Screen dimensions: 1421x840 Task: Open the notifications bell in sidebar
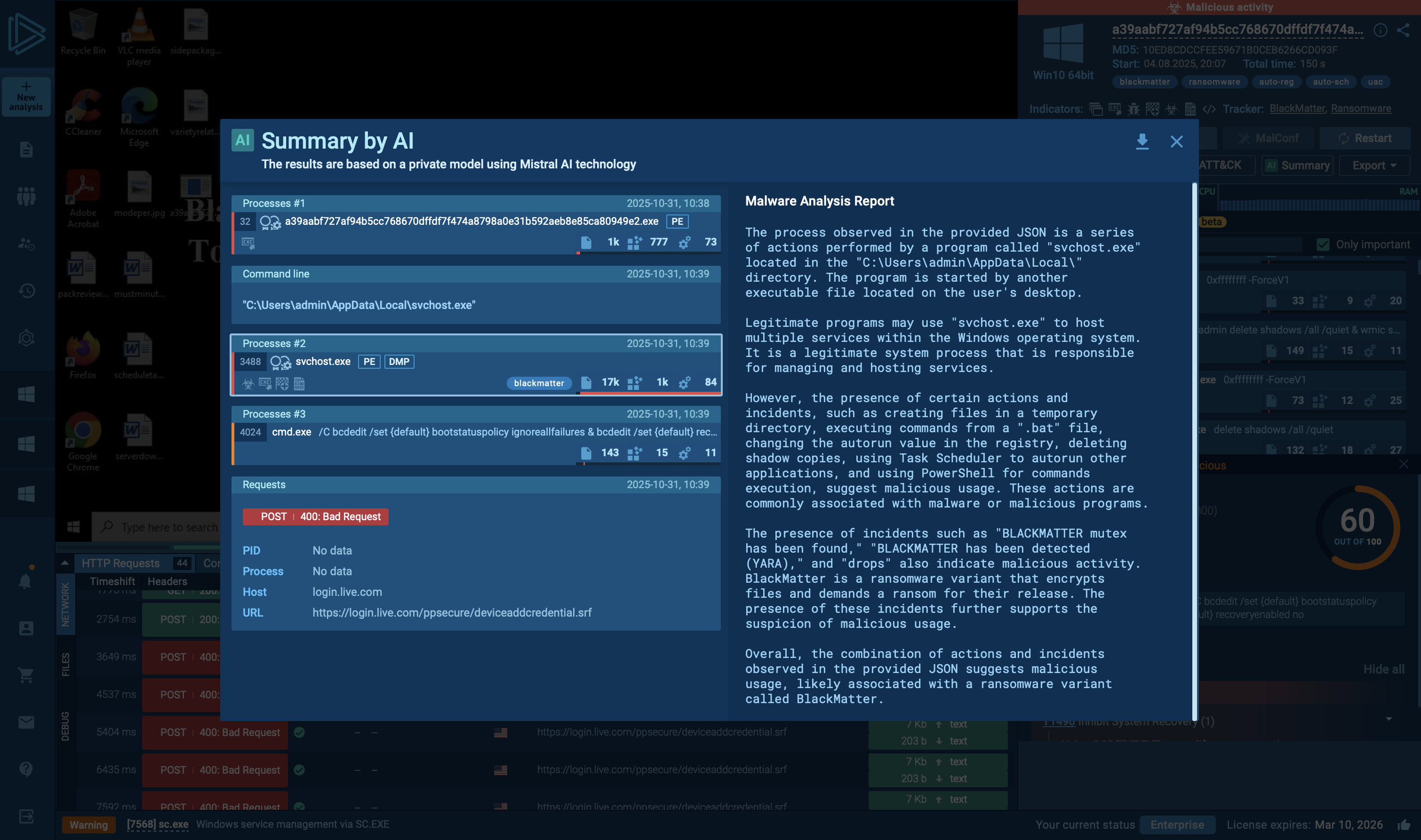[25, 581]
